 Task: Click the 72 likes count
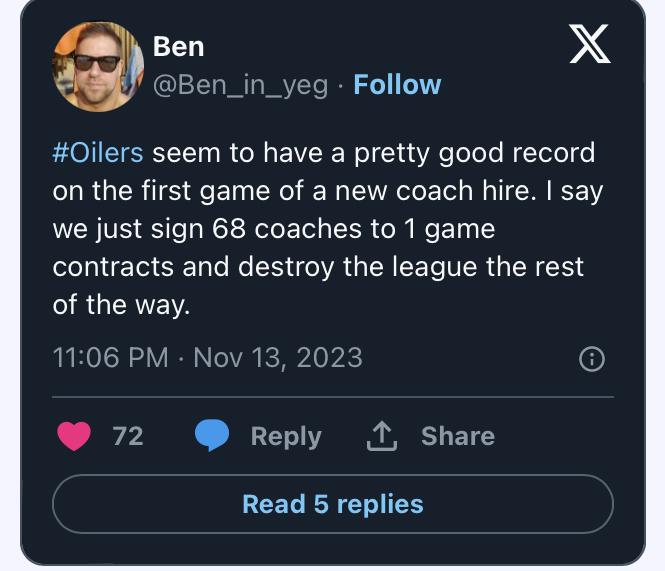click(x=127, y=436)
